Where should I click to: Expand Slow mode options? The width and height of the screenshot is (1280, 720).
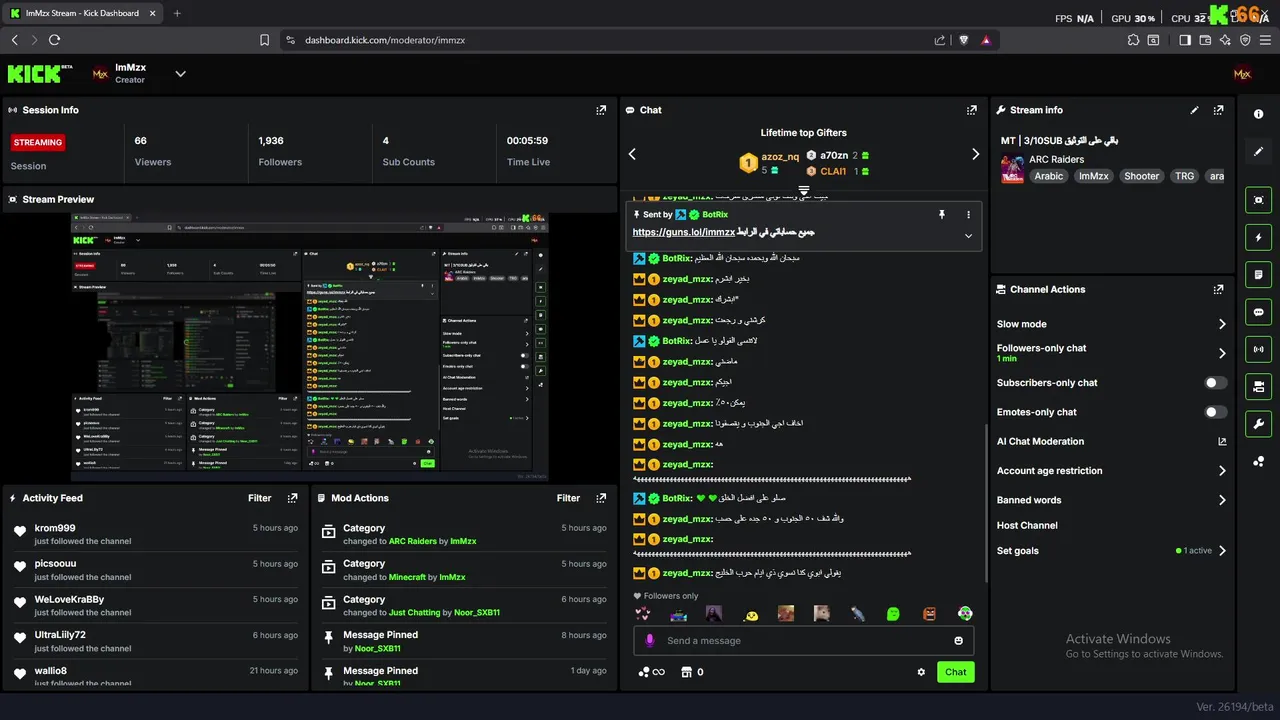click(1222, 324)
